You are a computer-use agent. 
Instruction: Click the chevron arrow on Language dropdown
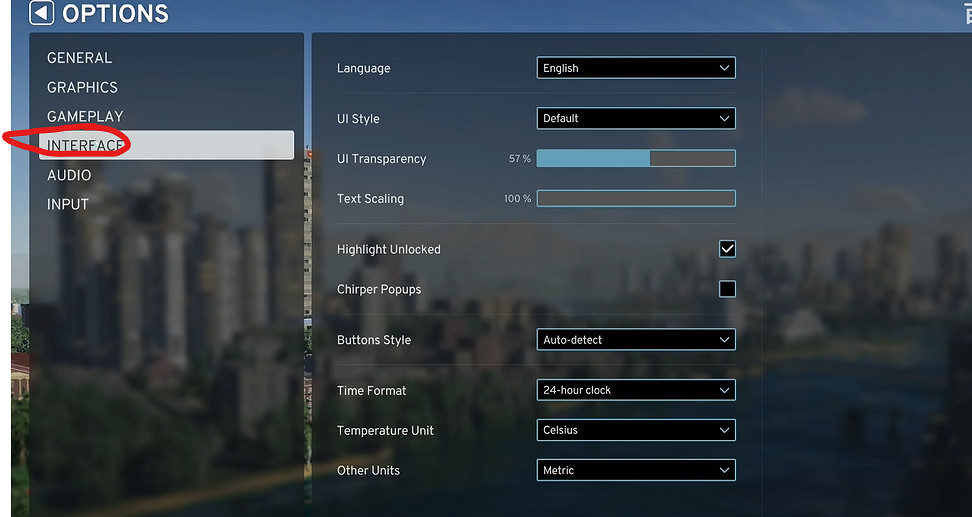pyautogui.click(x=724, y=68)
